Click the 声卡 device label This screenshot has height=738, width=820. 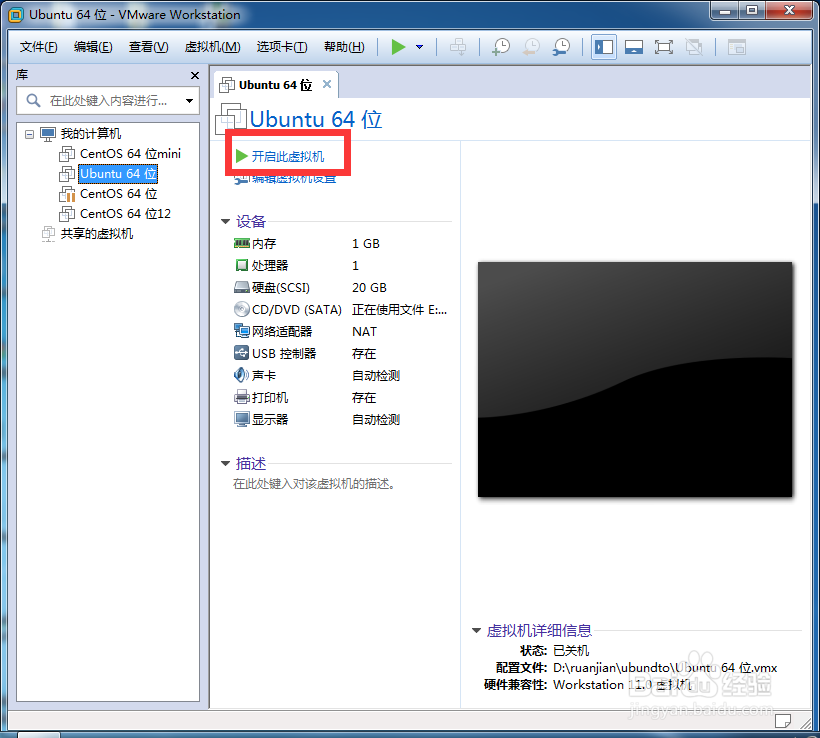point(264,376)
